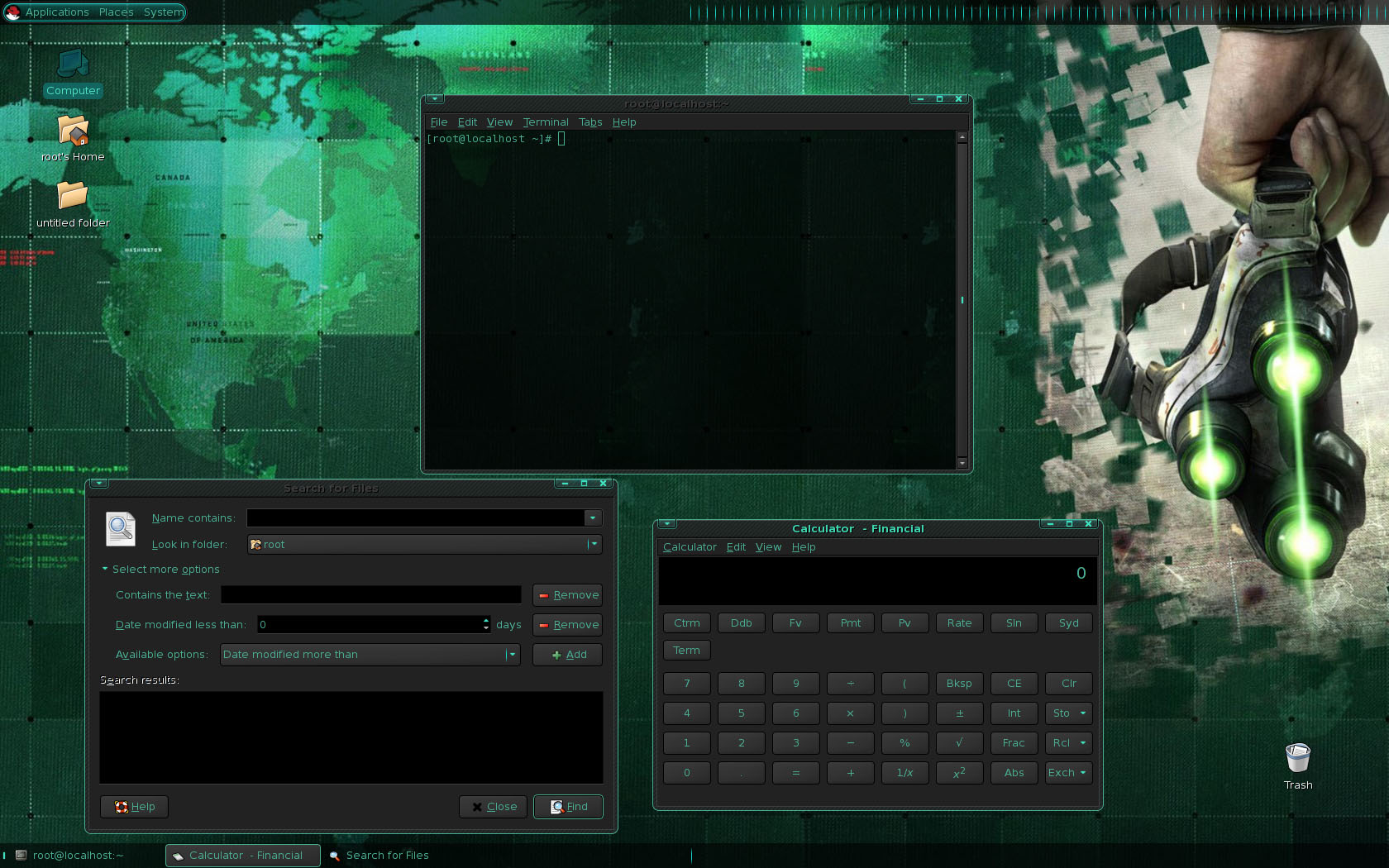Viewport: 1389px width, 868px height.
Task: Open the terminal's Terminal menu
Action: pos(546,122)
